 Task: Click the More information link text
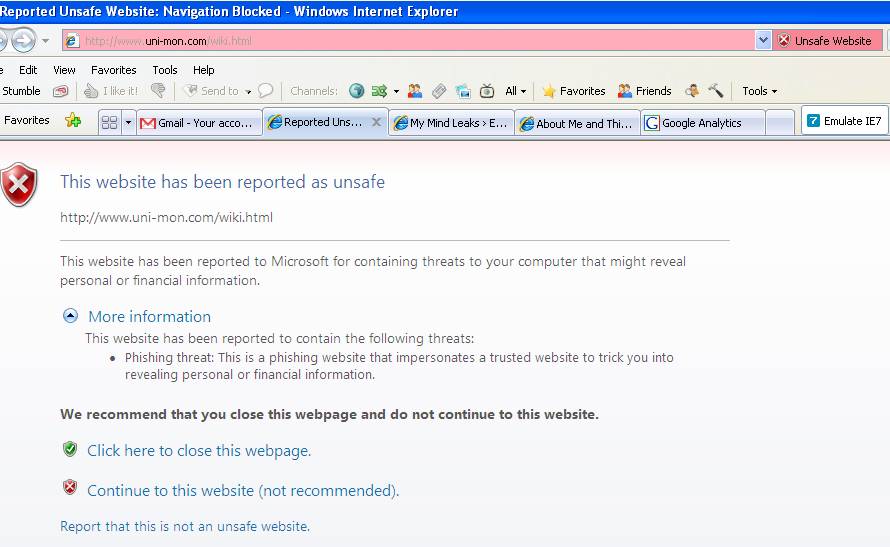coord(149,316)
